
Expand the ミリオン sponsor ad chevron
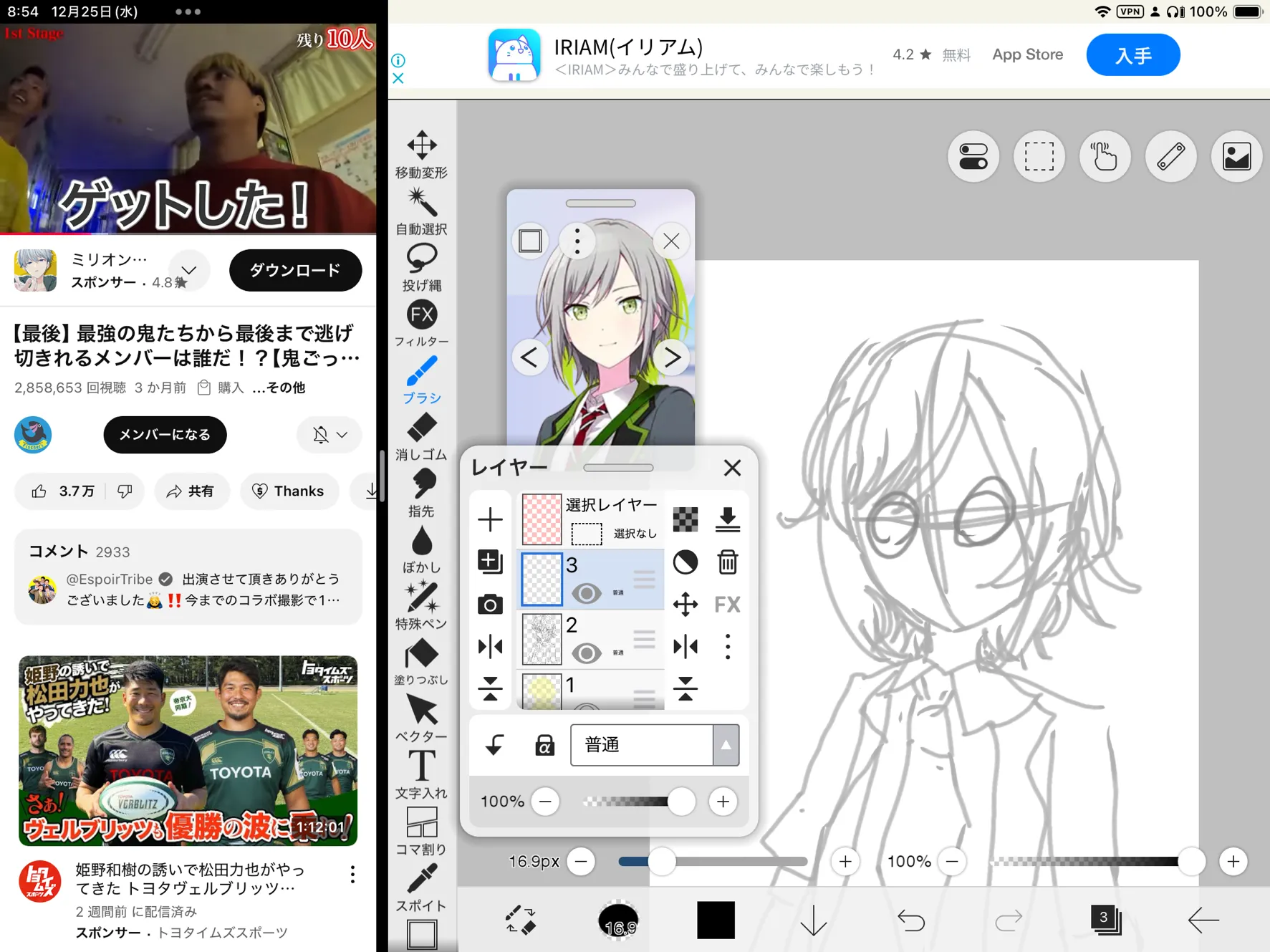coord(189,271)
